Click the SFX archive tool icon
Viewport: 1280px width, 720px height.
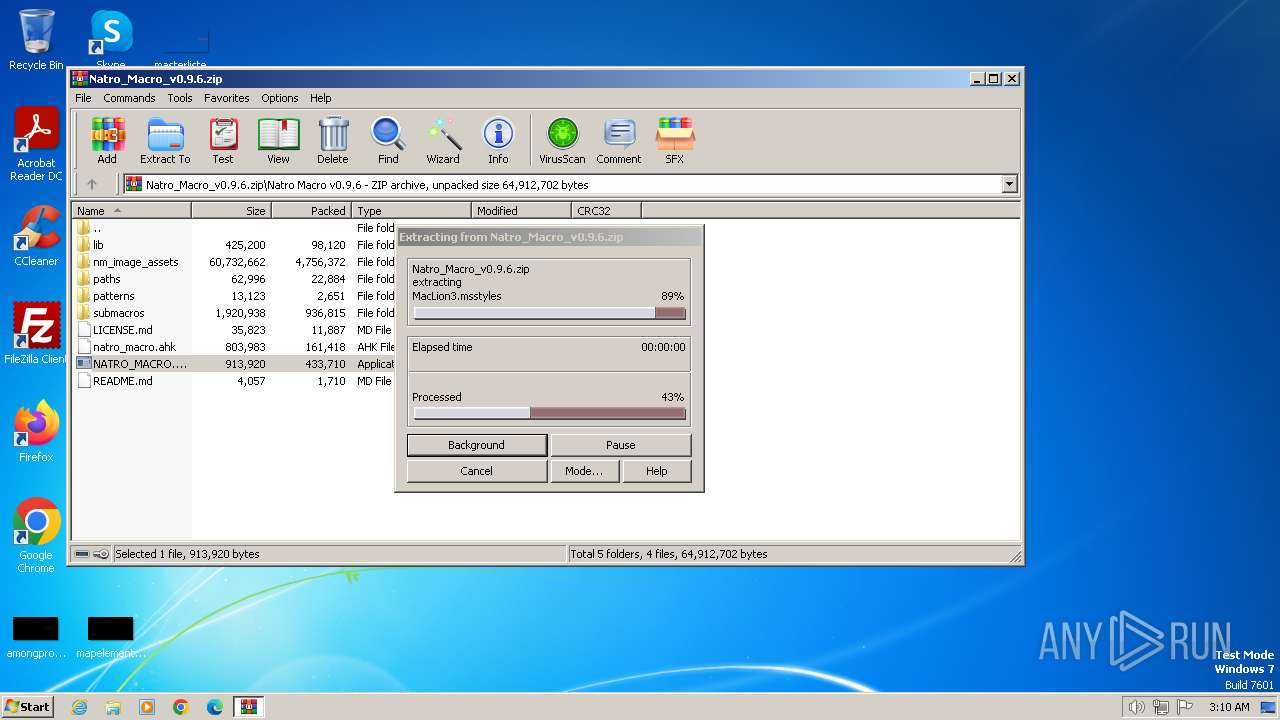(x=675, y=140)
